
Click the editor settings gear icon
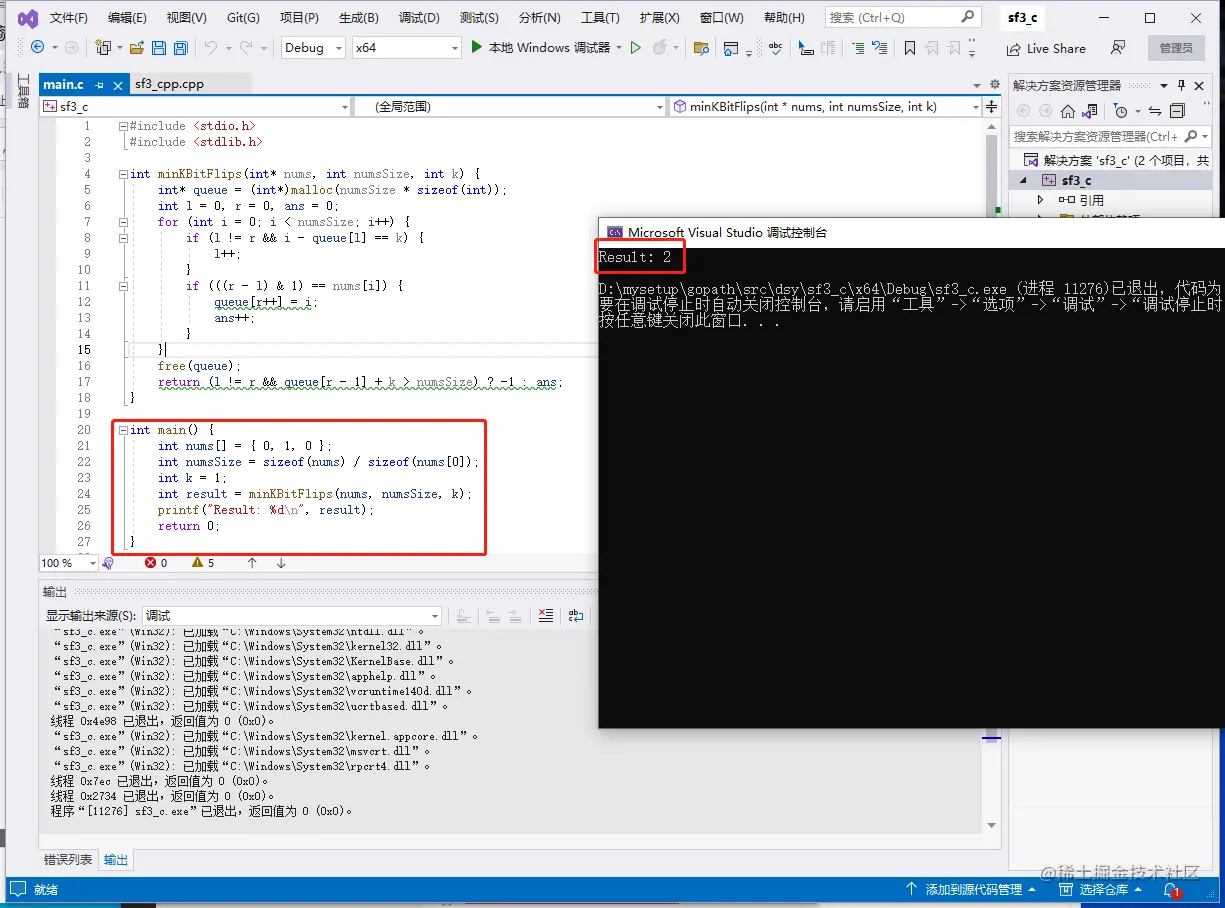994,85
